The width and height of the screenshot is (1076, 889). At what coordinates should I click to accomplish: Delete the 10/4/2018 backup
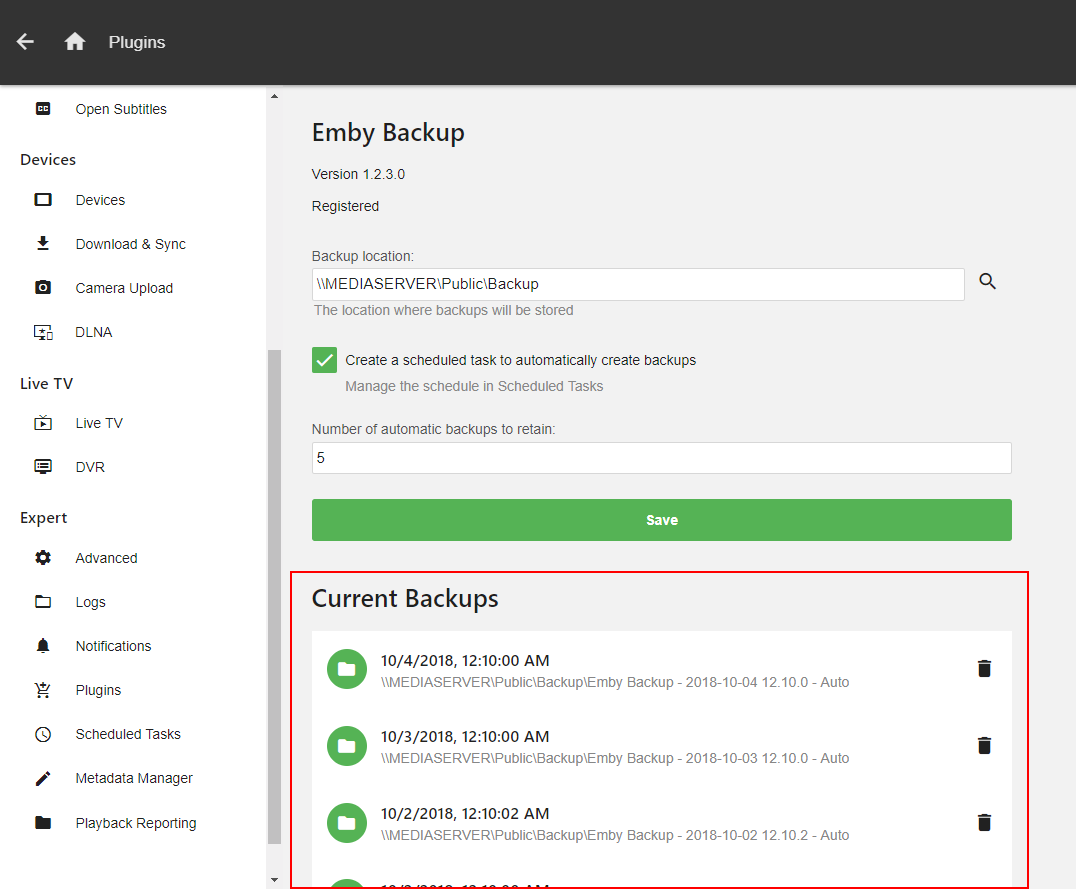(984, 669)
